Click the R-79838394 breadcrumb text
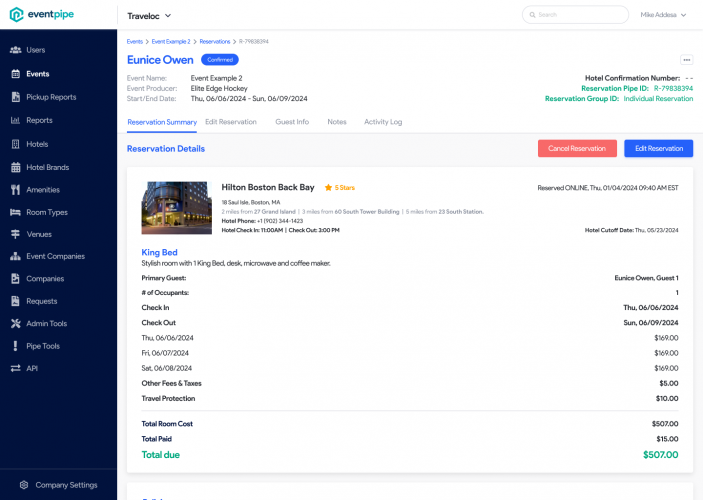Screen dimensions: 703x500 tap(254, 41)
